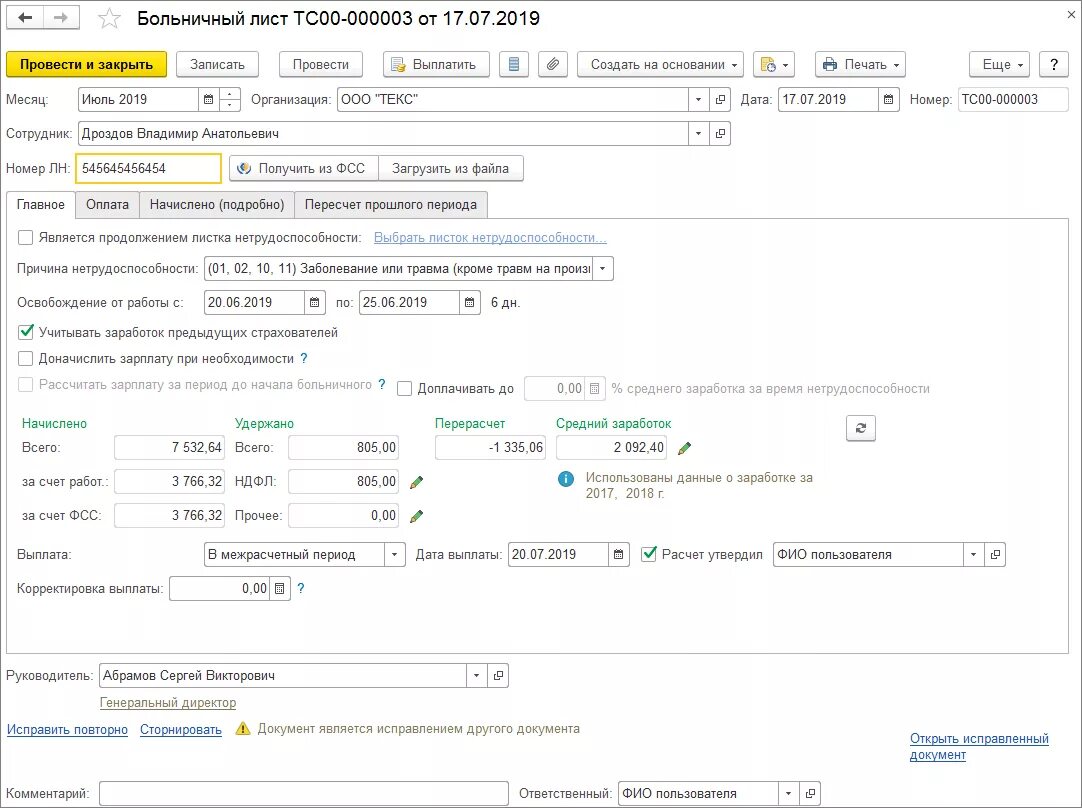The image size is (1082, 808).
Task: Open calendar for Дата field
Action: click(889, 99)
